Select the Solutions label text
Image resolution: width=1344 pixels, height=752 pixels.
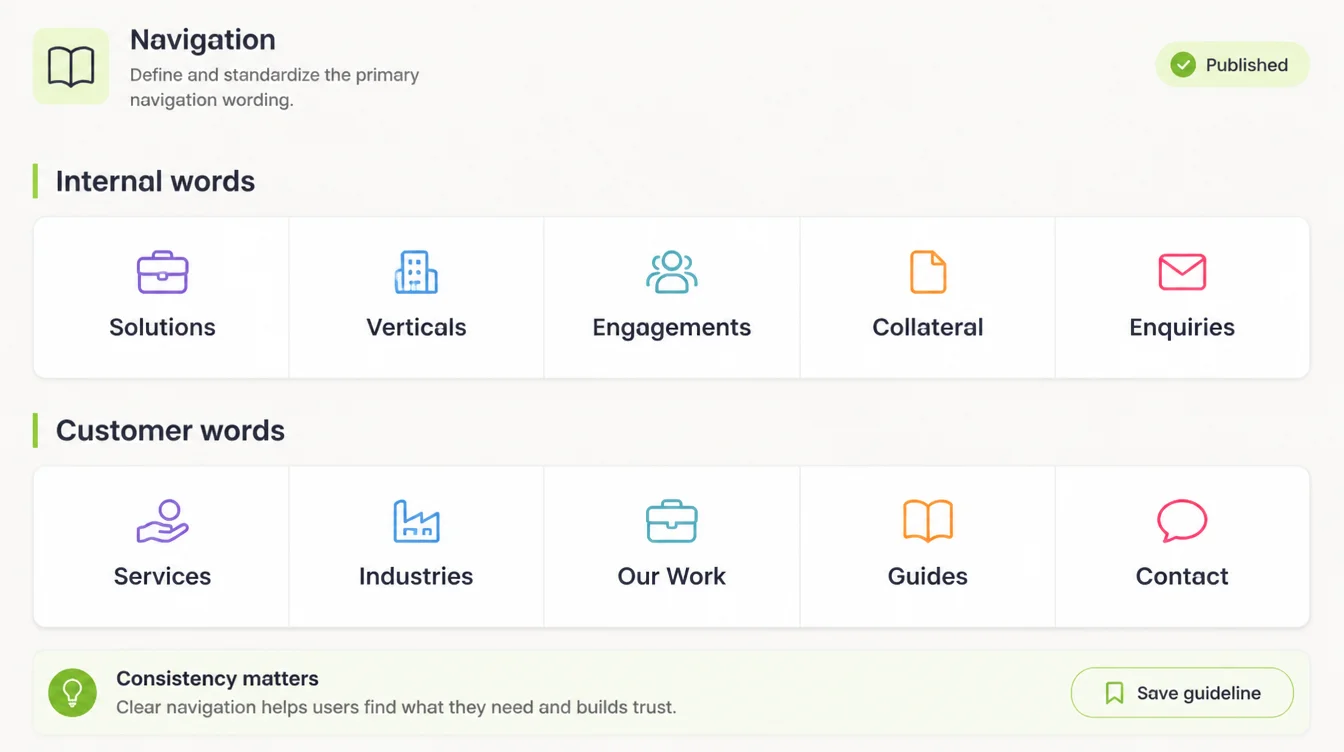162,327
